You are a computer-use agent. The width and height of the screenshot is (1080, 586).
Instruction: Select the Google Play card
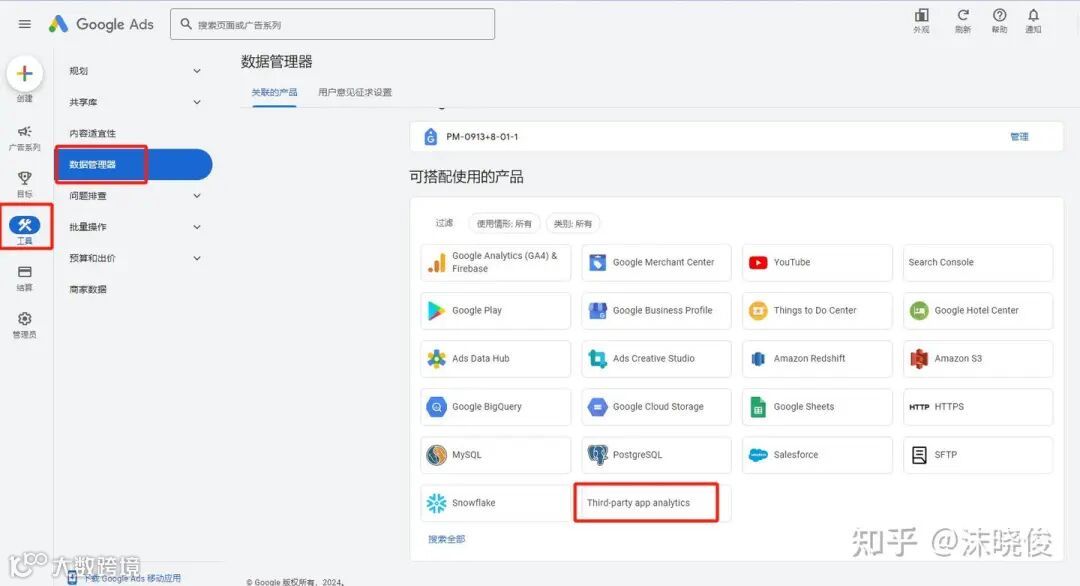click(x=496, y=311)
